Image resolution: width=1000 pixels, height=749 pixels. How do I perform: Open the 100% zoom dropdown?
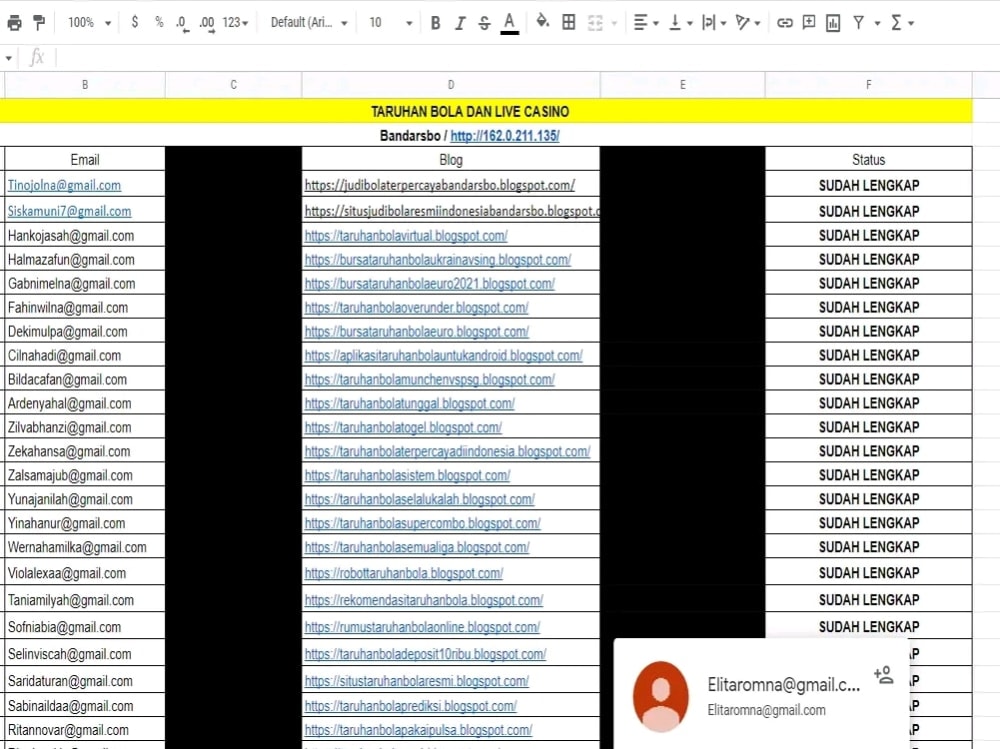click(x=89, y=23)
